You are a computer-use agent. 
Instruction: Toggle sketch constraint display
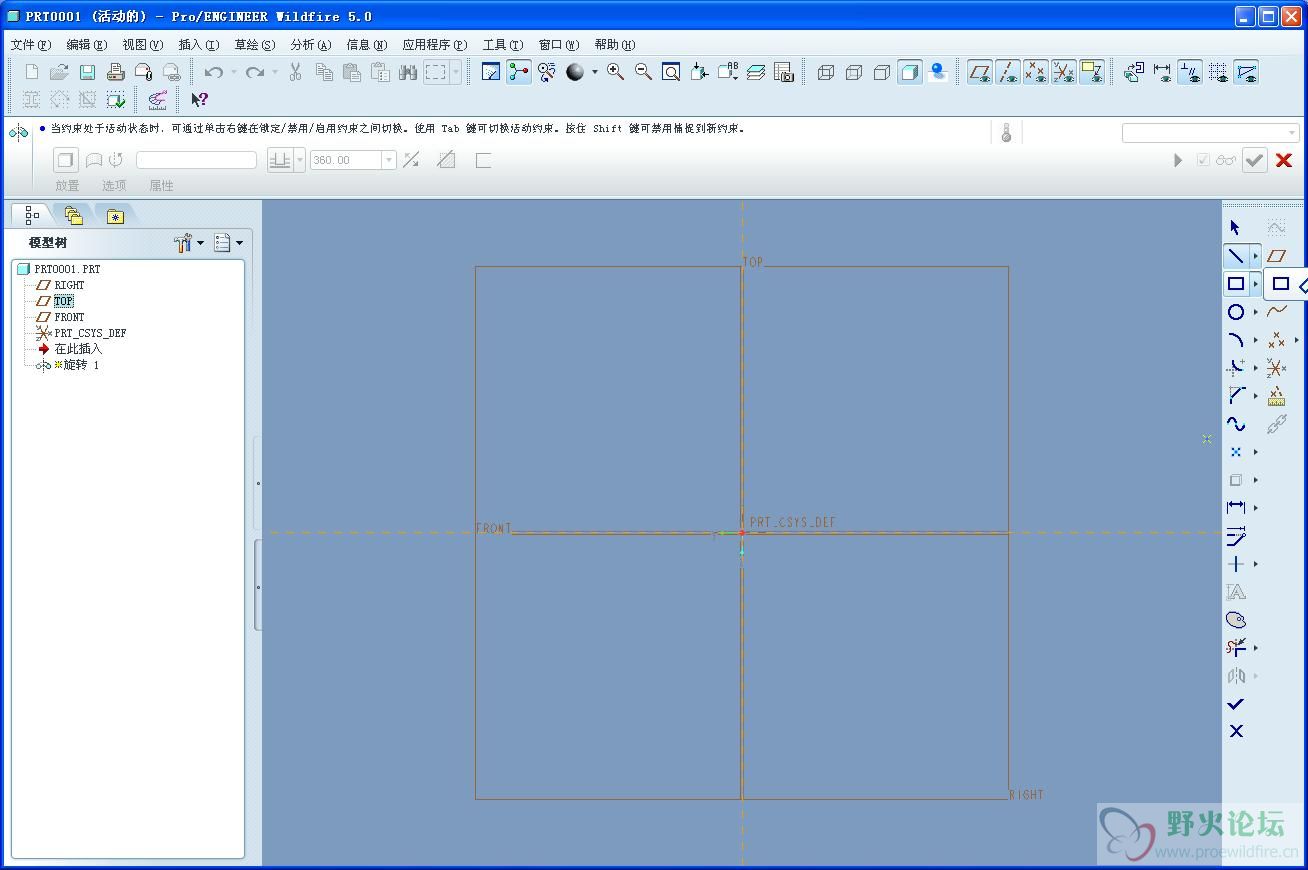click(1190, 72)
